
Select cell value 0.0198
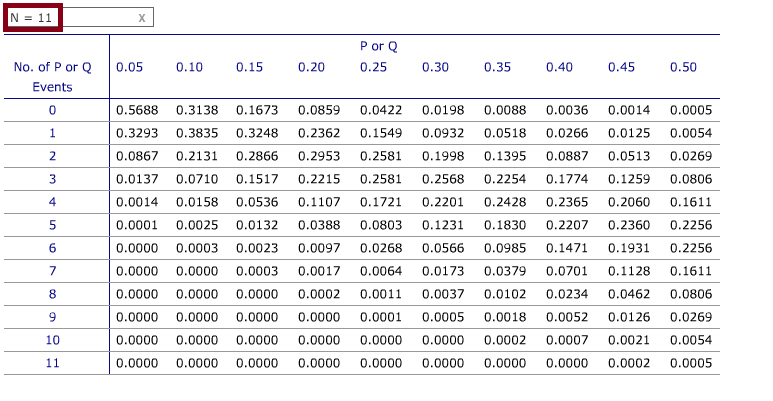(x=443, y=110)
